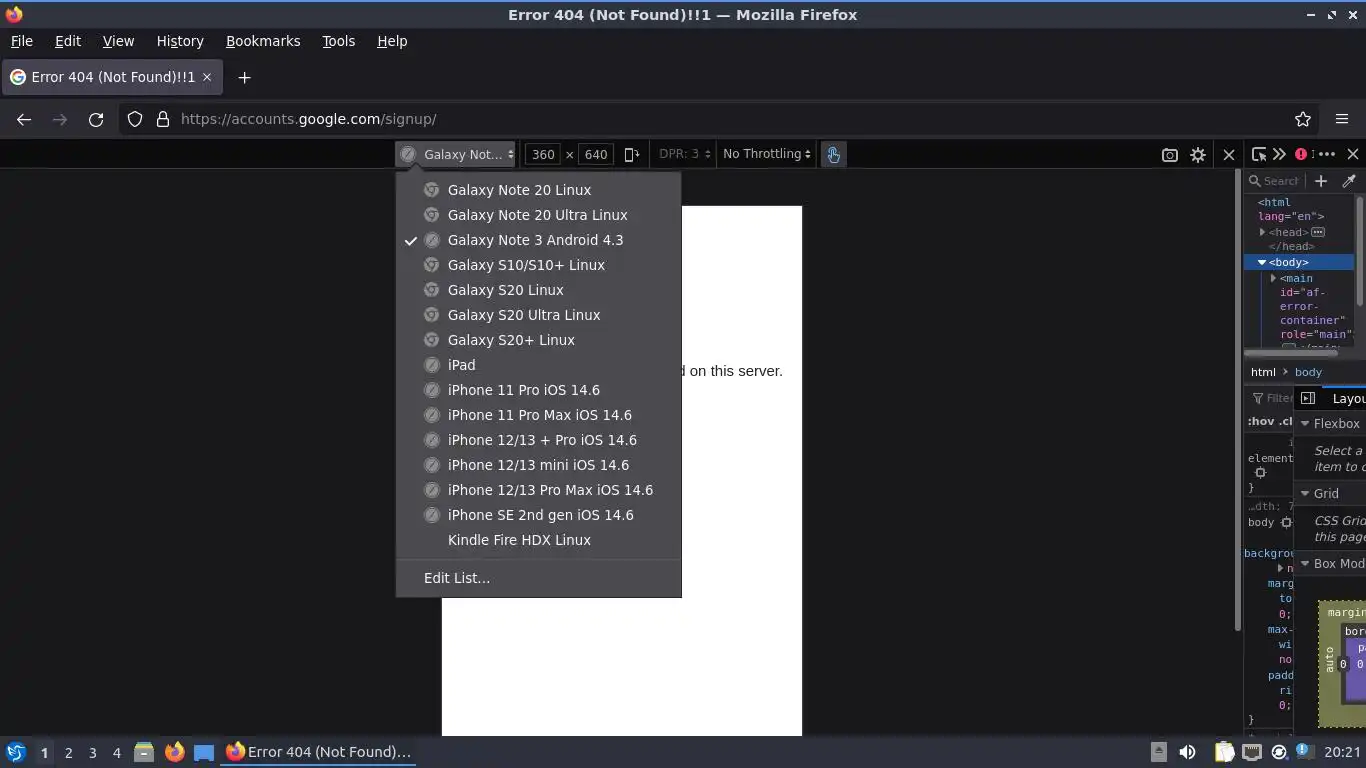Toggle :hov pseudo-class panel
This screenshot has height=768, width=1366.
pos(1259,421)
